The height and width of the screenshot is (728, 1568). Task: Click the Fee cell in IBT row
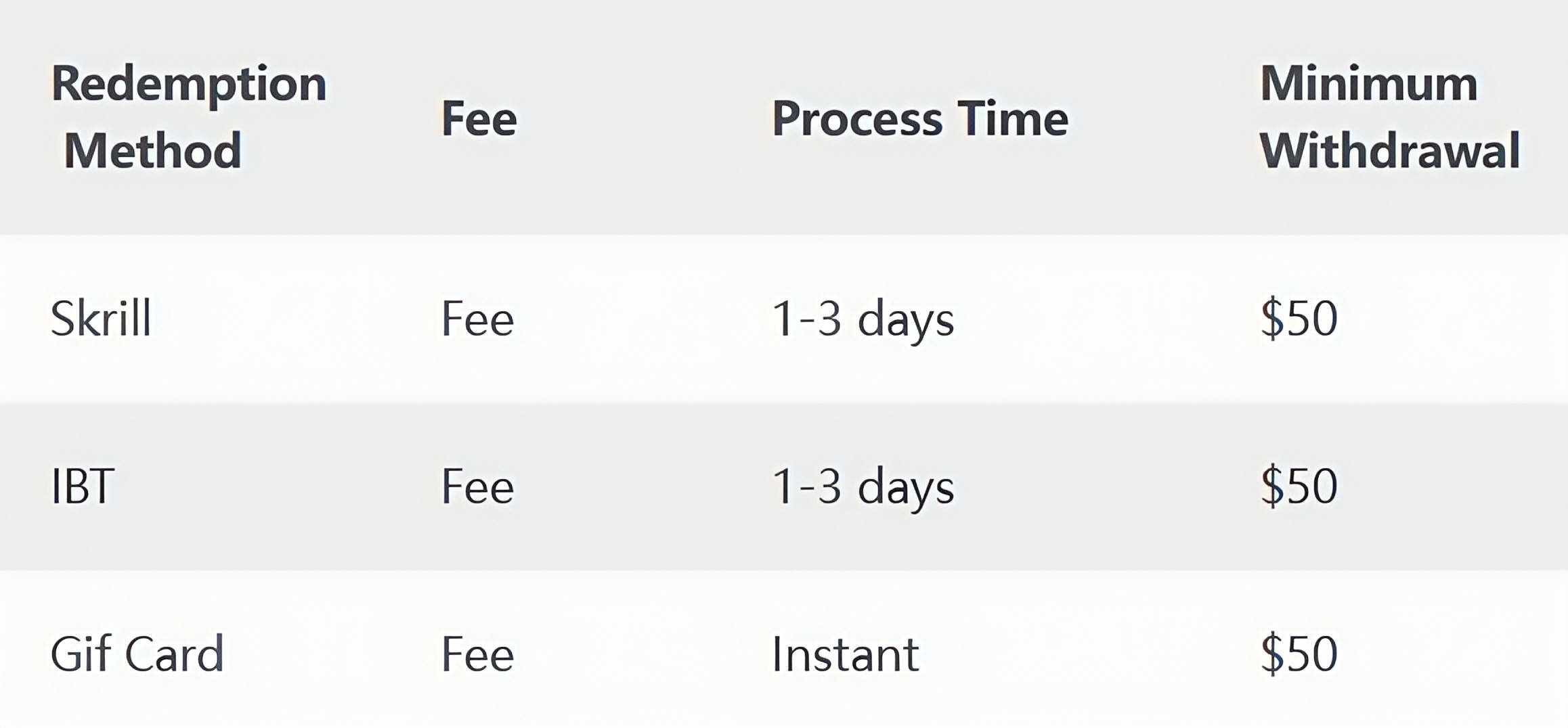click(x=478, y=486)
